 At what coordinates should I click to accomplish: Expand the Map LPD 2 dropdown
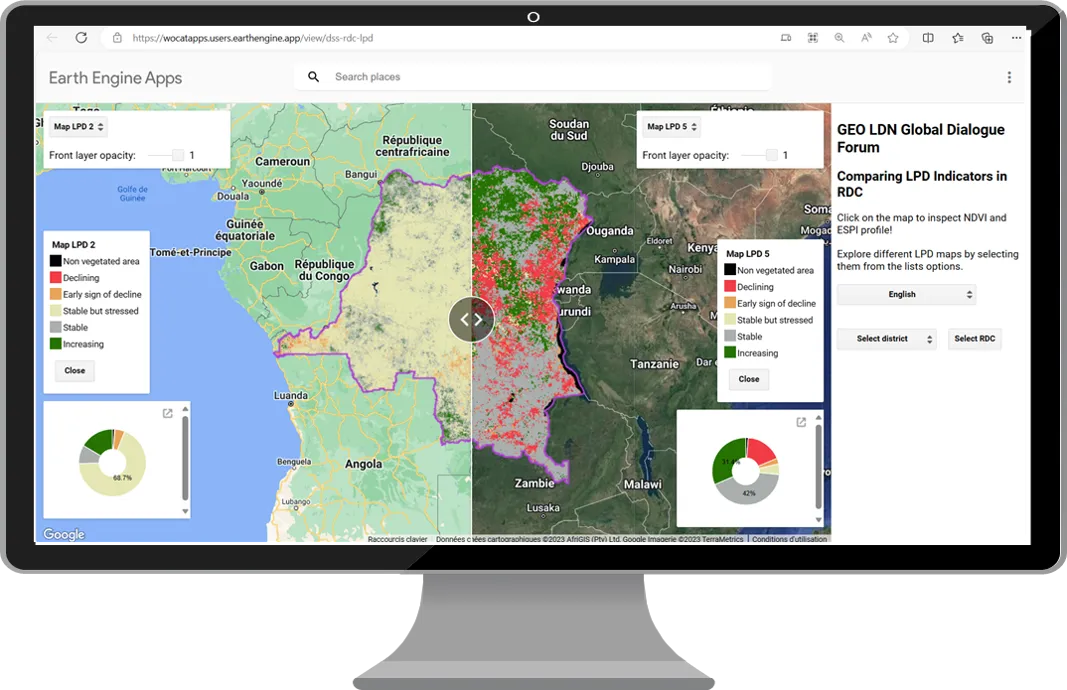[x=79, y=127]
